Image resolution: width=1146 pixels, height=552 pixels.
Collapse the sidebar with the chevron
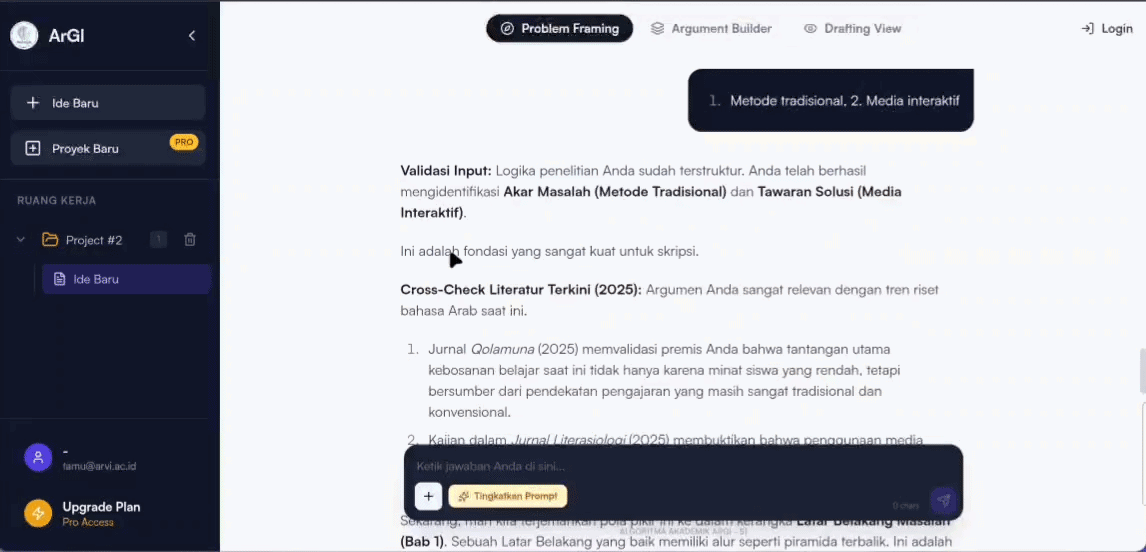point(191,35)
